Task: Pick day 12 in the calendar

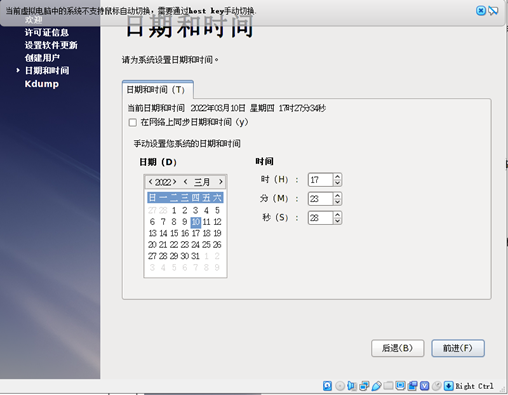Action: [217, 222]
